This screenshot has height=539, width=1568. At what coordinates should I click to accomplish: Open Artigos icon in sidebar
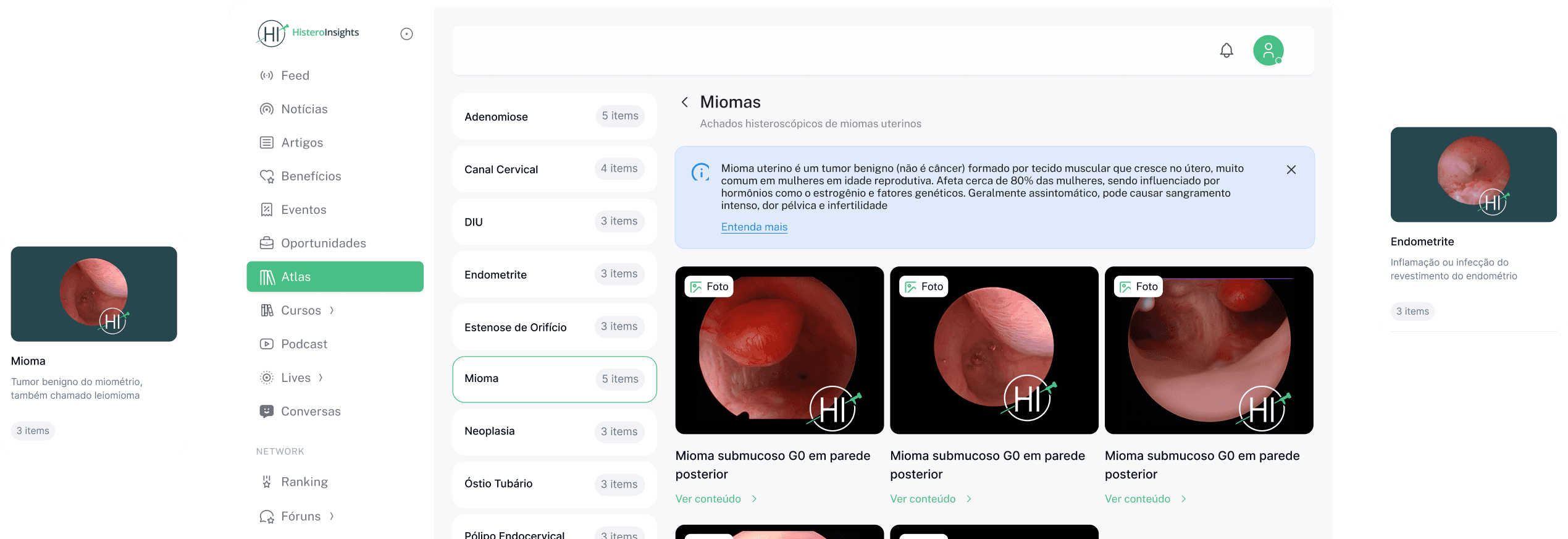pyautogui.click(x=266, y=143)
